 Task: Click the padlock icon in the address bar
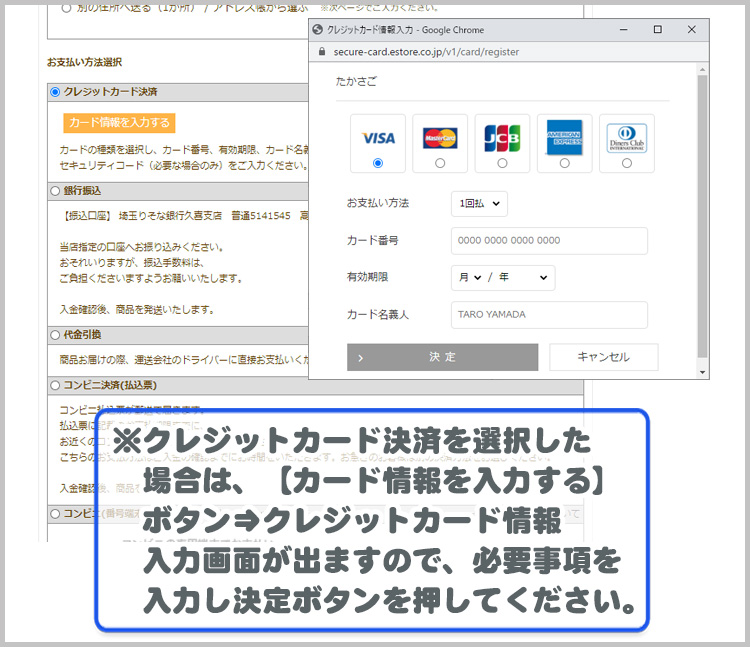coord(322,52)
